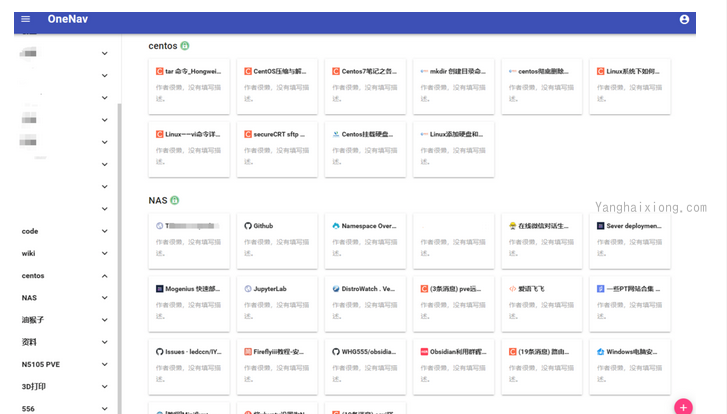The width and height of the screenshot is (727, 414).
Task: Open the Mogenius card title
Action: pyautogui.click(x=192, y=289)
